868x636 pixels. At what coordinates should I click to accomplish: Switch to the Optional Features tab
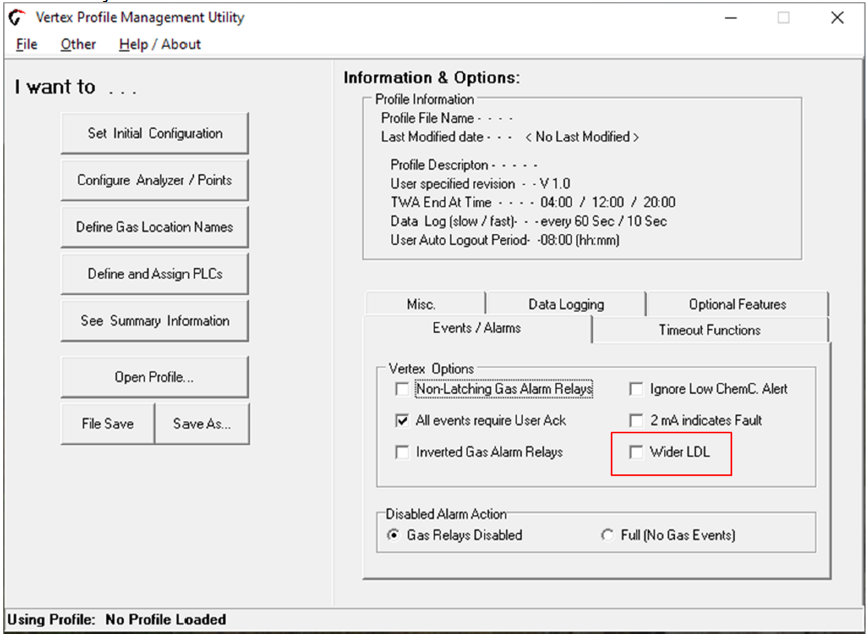pyautogui.click(x=737, y=304)
